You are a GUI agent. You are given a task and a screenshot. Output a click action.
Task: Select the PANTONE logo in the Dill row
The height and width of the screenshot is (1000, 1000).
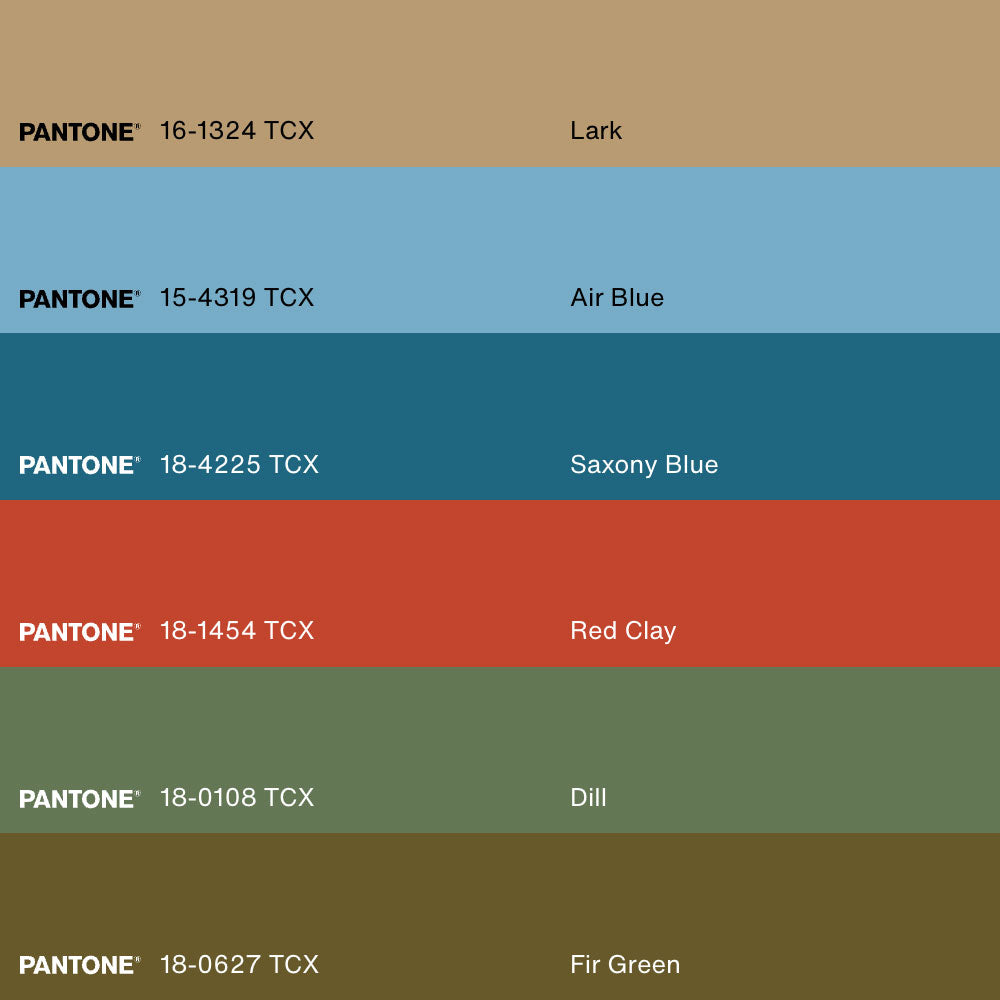click(79, 799)
